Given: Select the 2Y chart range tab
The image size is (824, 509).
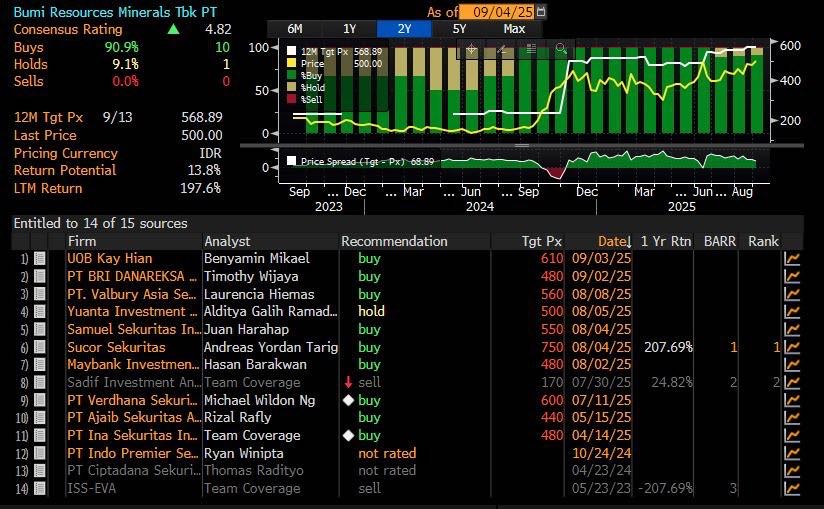Looking at the screenshot, I should tap(404, 29).
